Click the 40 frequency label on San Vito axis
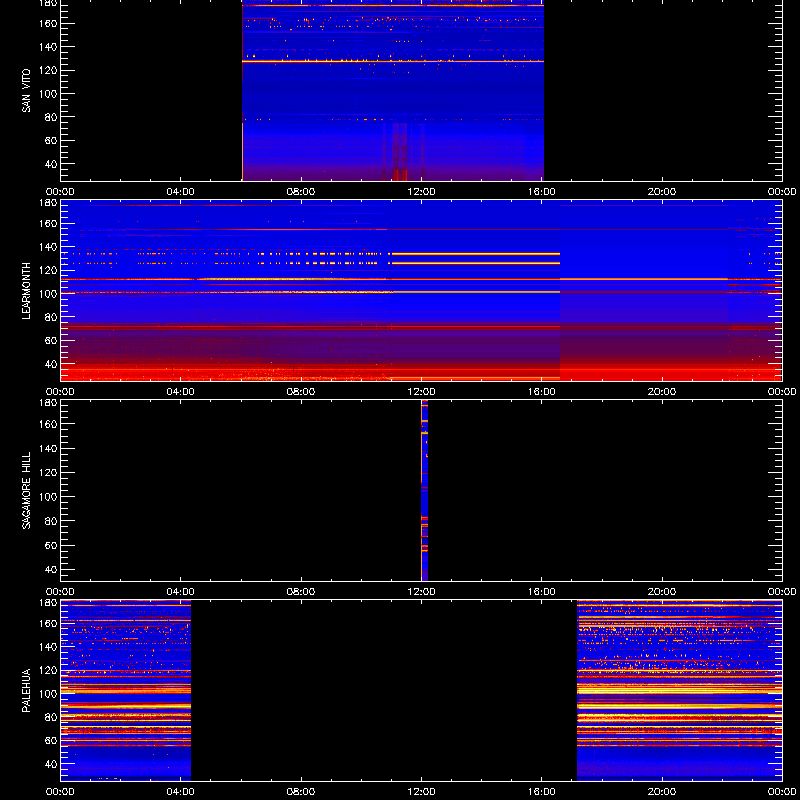The width and height of the screenshot is (800, 800). [x=51, y=164]
